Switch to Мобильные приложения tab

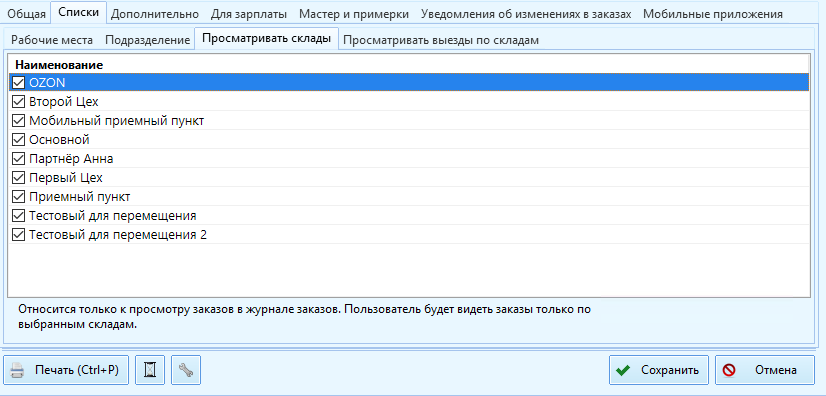pyautogui.click(x=713, y=14)
